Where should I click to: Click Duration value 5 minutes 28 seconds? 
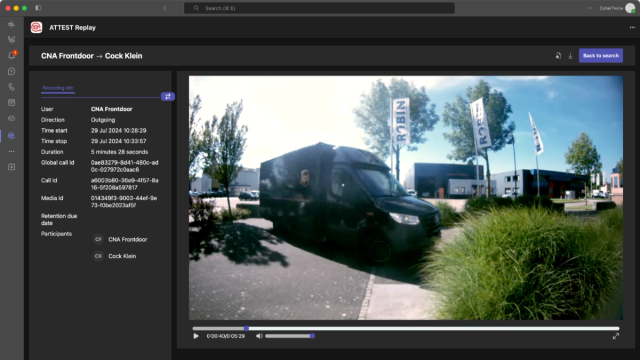tap(119, 152)
